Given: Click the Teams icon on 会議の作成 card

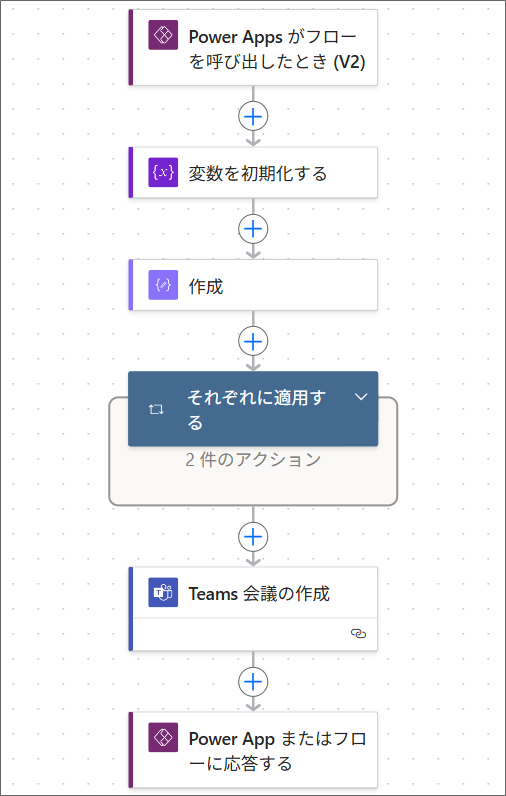Looking at the screenshot, I should pos(163,592).
